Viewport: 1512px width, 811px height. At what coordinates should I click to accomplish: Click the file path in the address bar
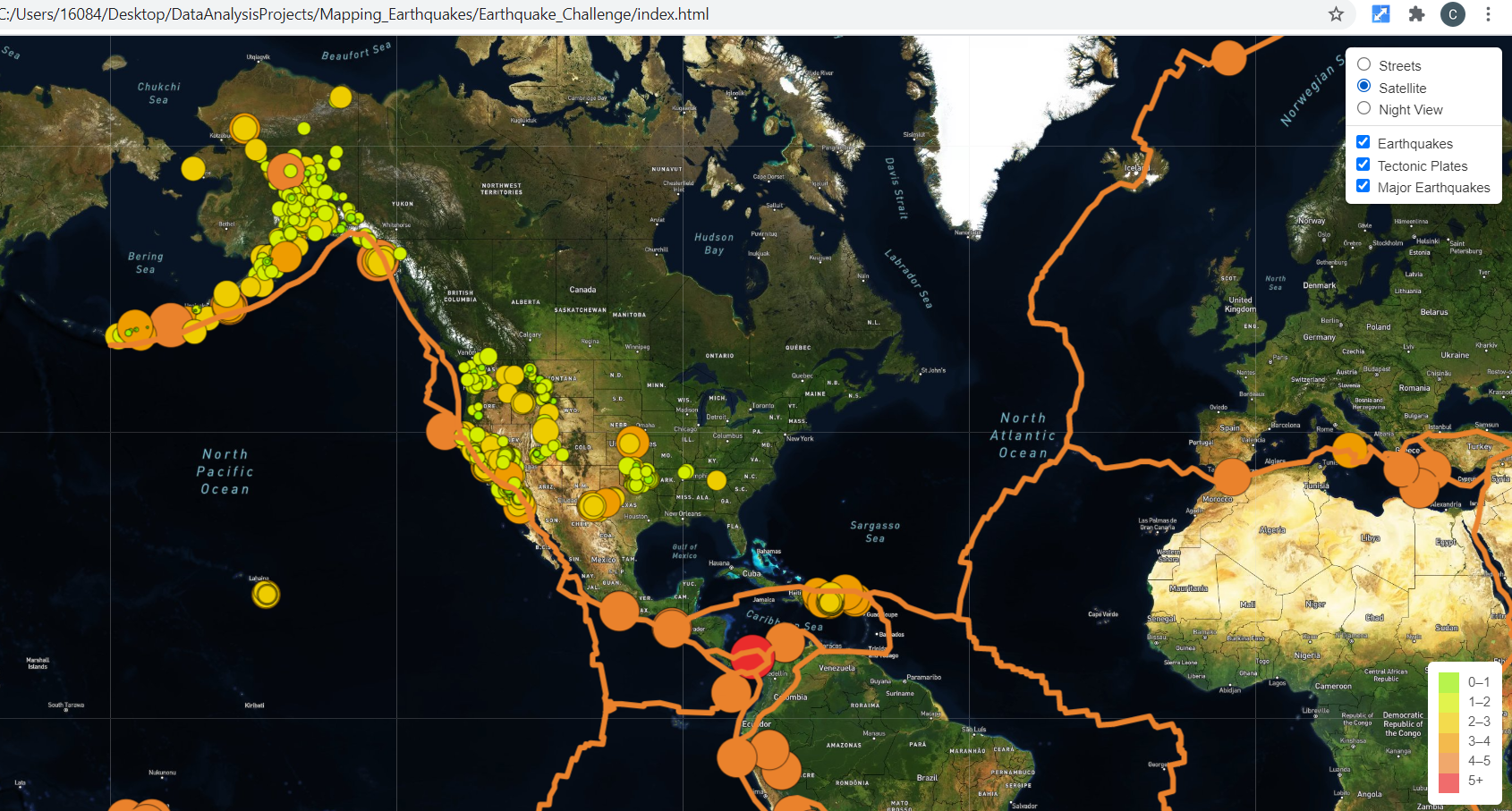(355, 14)
